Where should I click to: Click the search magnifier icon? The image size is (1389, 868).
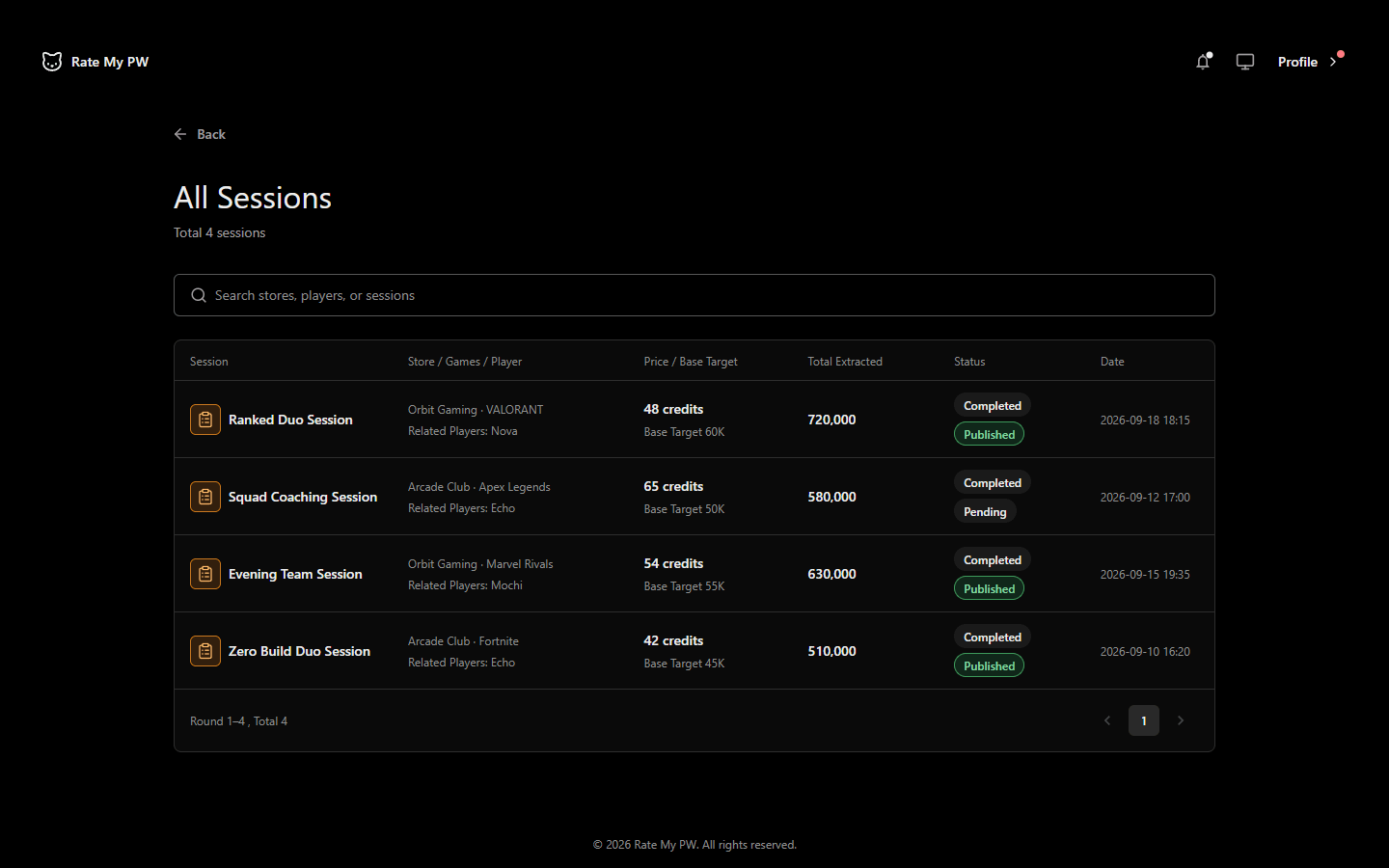click(x=199, y=295)
